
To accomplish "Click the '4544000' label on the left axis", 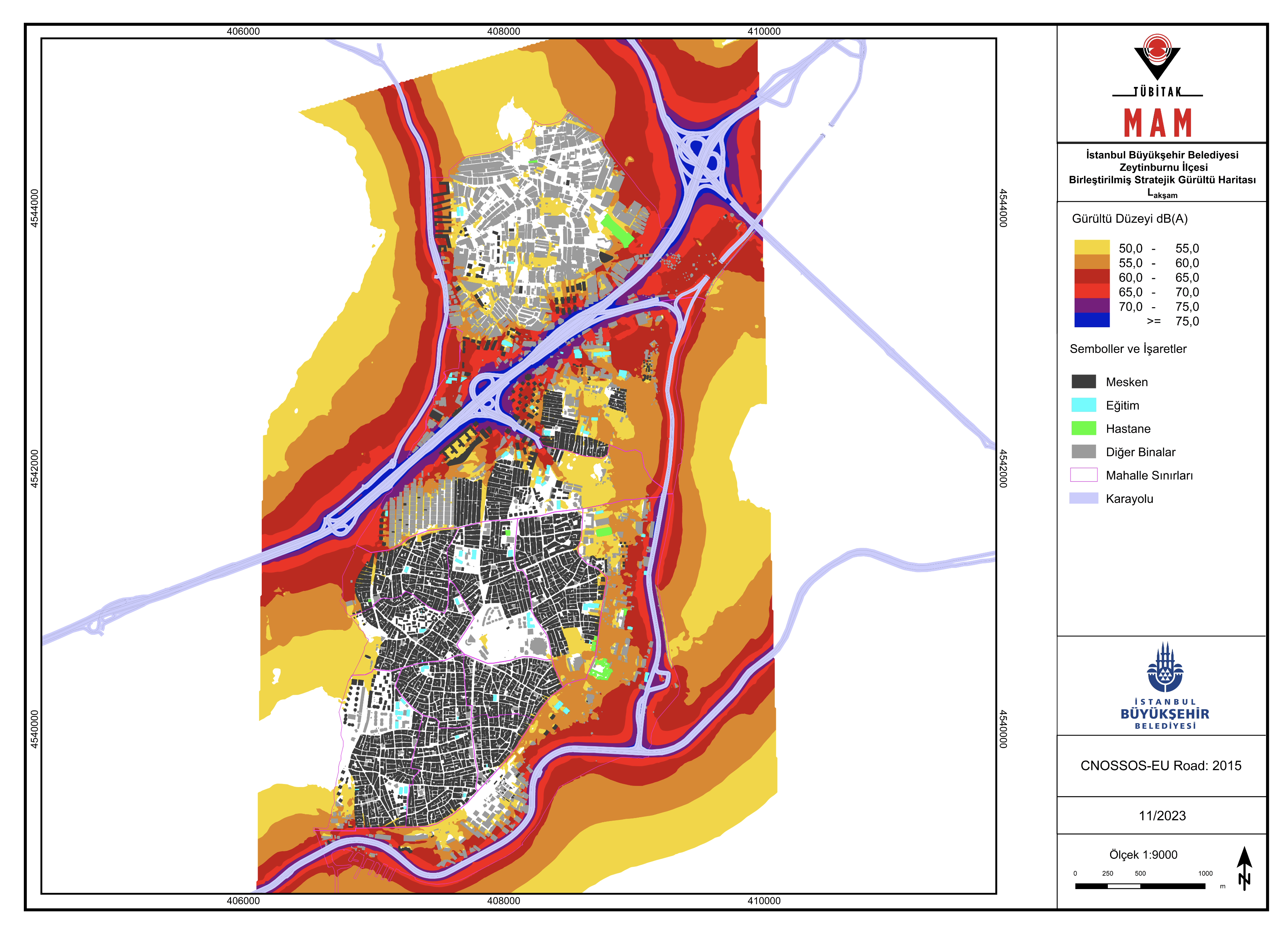I will point(34,209).
